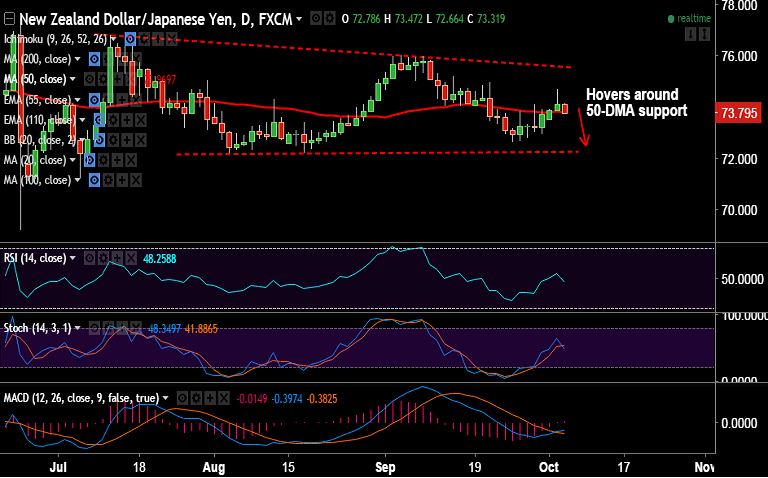
Task: Click the plus icon in the MACD row
Action: click(210, 398)
